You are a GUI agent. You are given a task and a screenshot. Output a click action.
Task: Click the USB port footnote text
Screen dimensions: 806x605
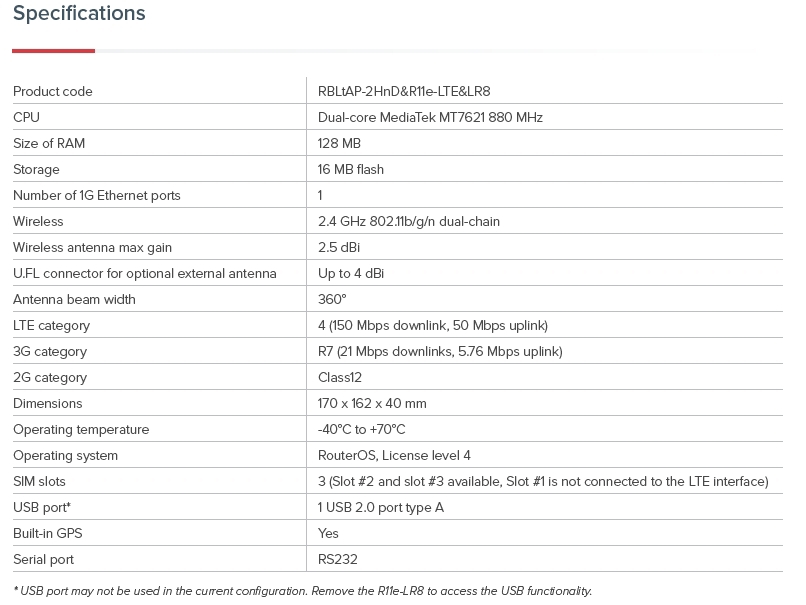[x=303, y=591]
